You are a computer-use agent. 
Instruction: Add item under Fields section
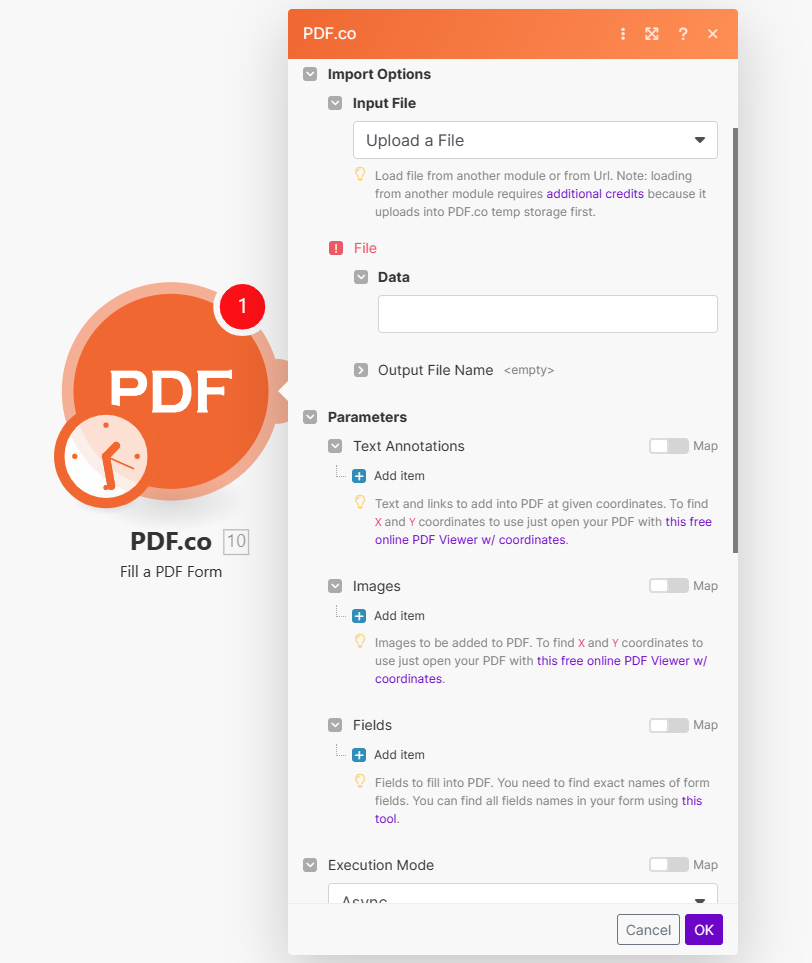point(389,755)
